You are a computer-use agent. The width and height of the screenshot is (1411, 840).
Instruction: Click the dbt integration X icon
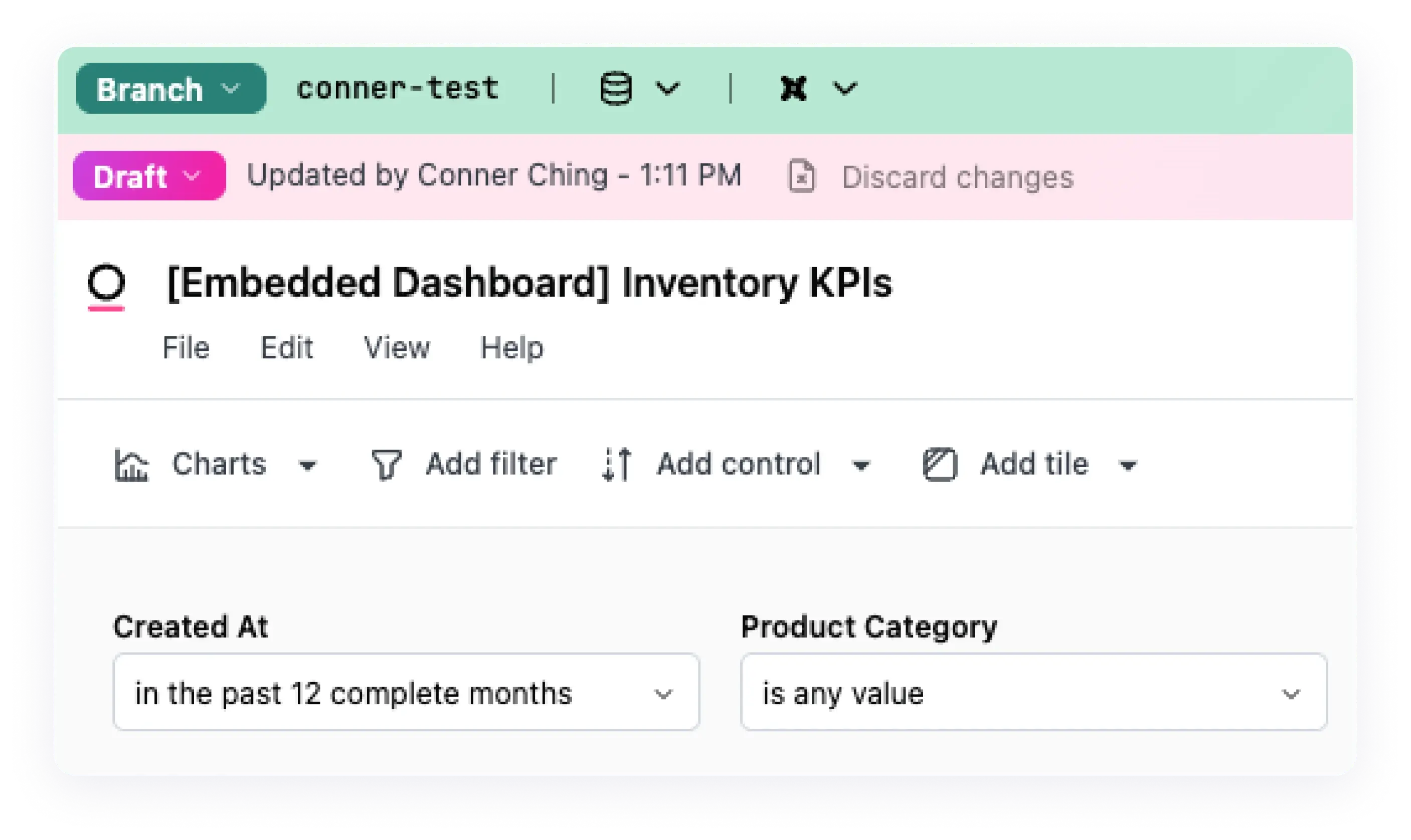pos(793,89)
